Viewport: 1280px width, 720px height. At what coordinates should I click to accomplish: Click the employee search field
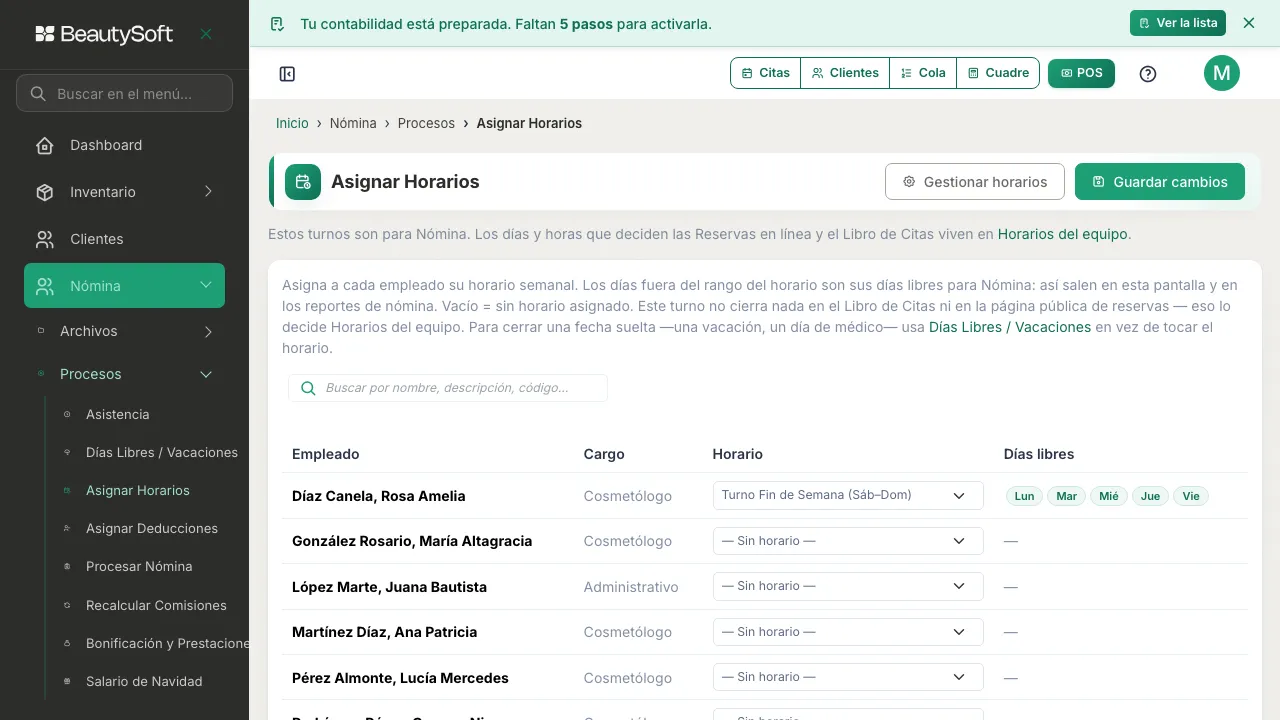pyautogui.click(x=448, y=388)
